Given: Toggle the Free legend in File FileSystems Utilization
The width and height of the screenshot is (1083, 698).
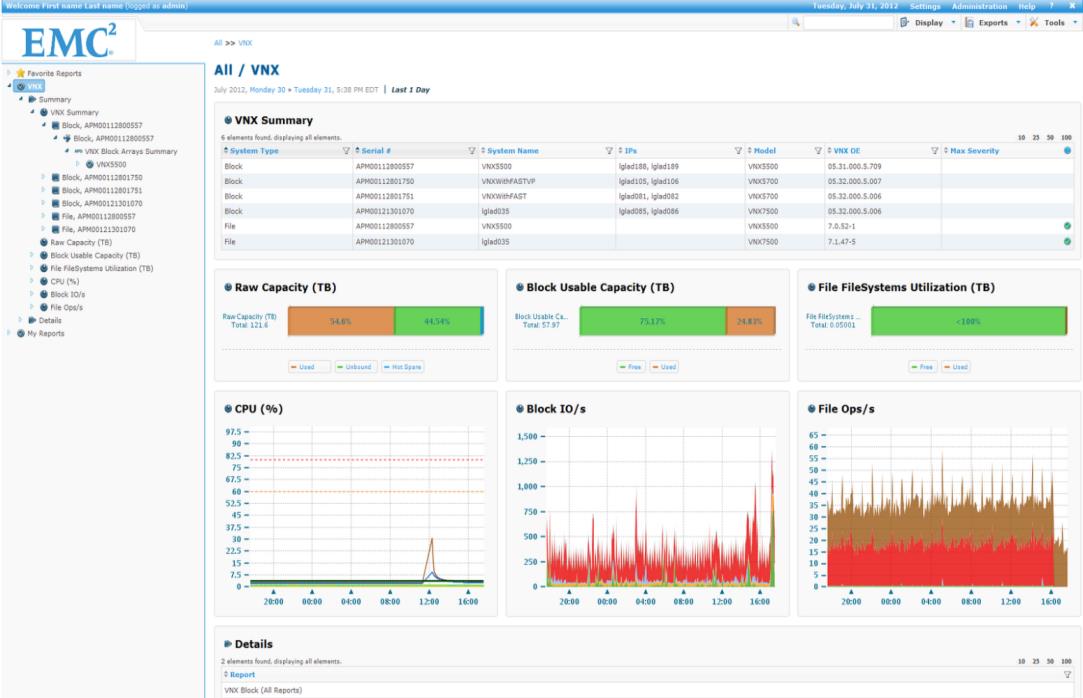Looking at the screenshot, I should (922, 367).
